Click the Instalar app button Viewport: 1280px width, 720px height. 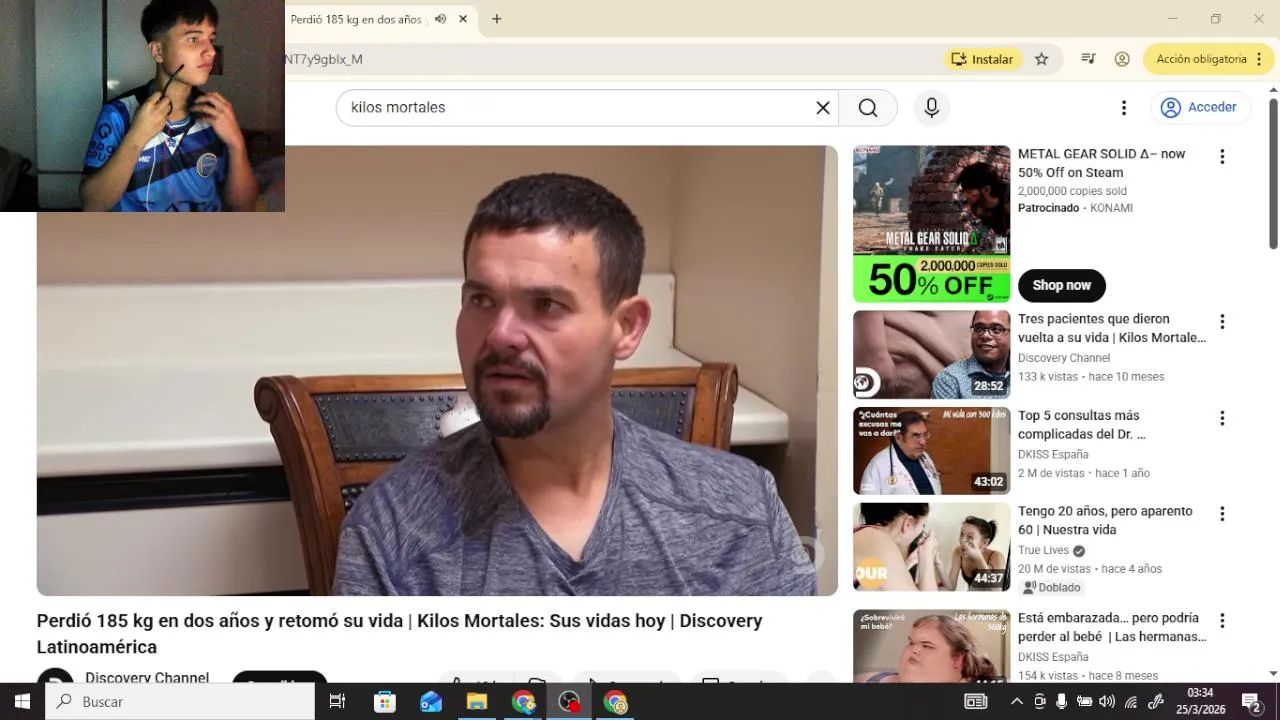point(983,59)
